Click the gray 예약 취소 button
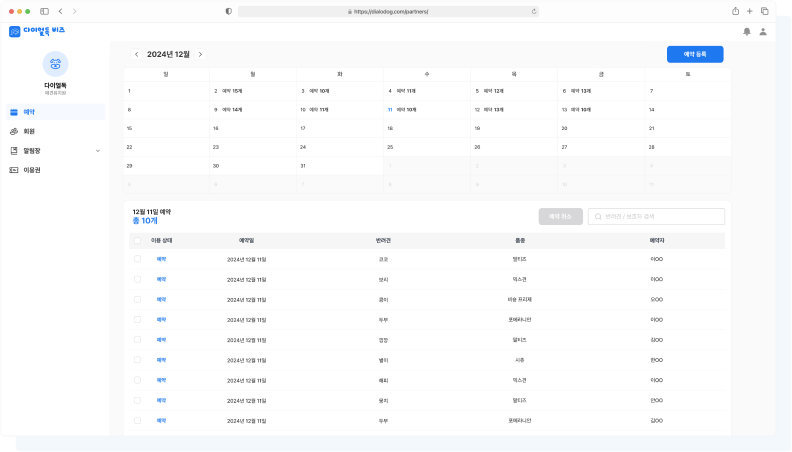792x452 pixels. coord(561,217)
